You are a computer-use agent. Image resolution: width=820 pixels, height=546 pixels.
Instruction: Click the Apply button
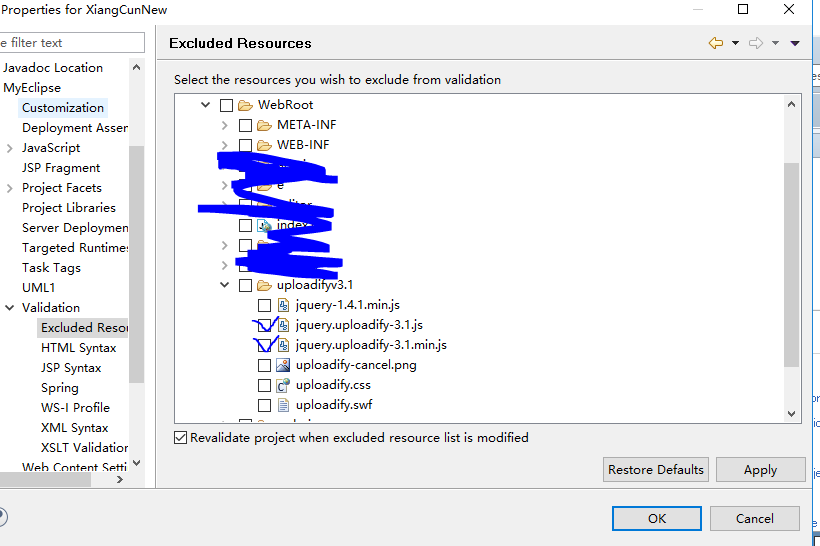pos(760,470)
